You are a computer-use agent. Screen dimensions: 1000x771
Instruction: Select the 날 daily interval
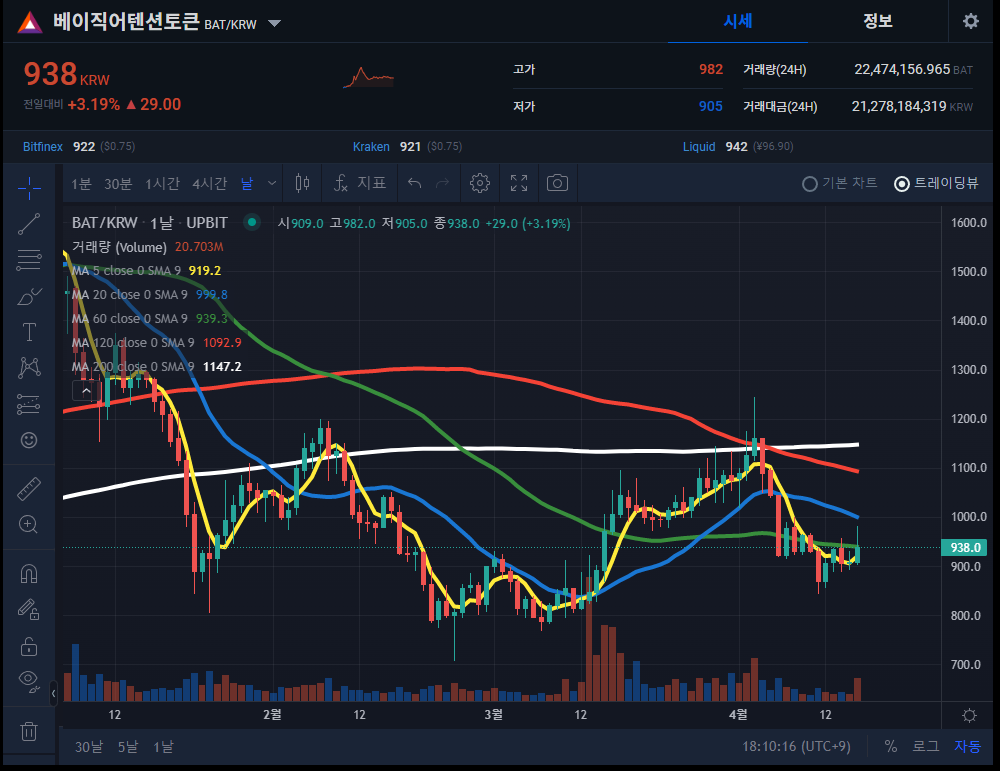point(247,184)
